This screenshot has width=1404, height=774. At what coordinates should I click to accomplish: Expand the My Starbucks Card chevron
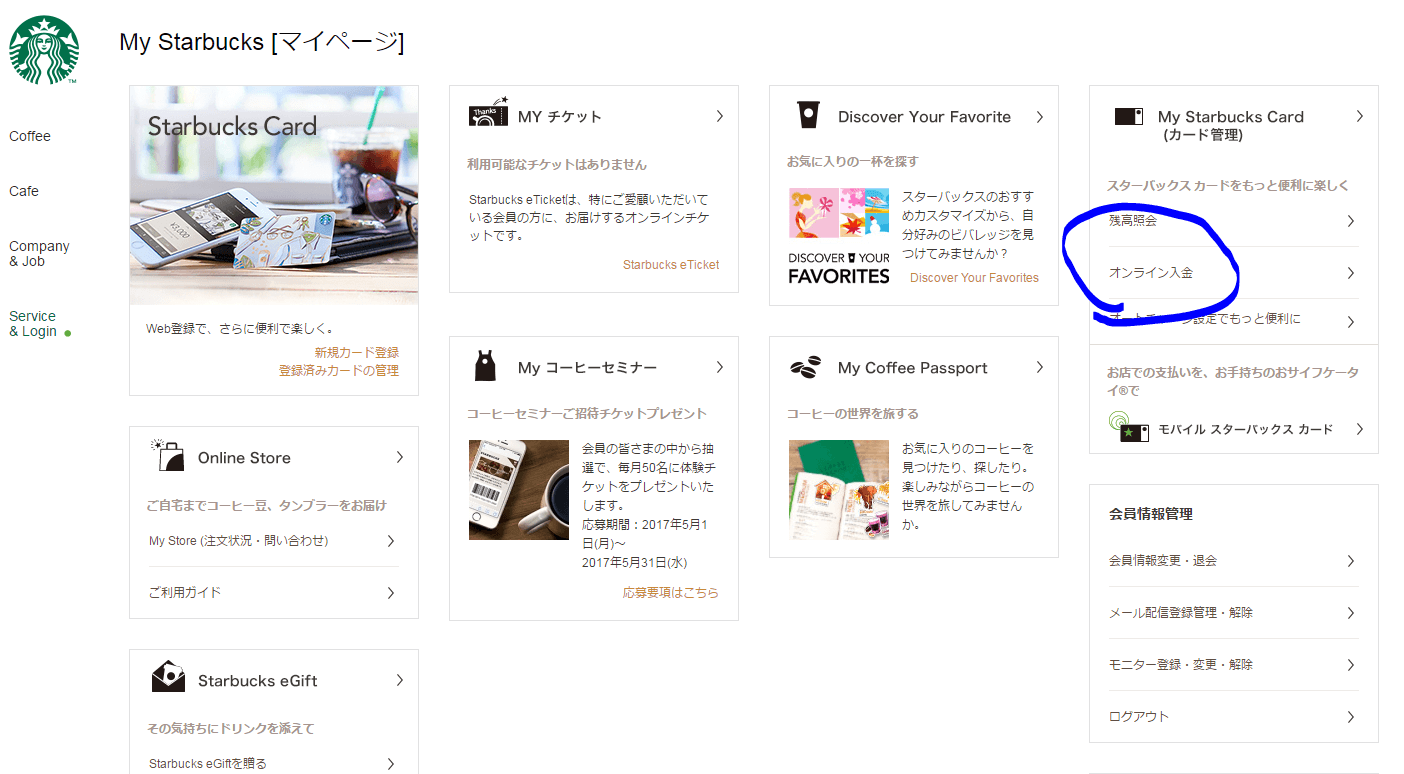click(1359, 117)
